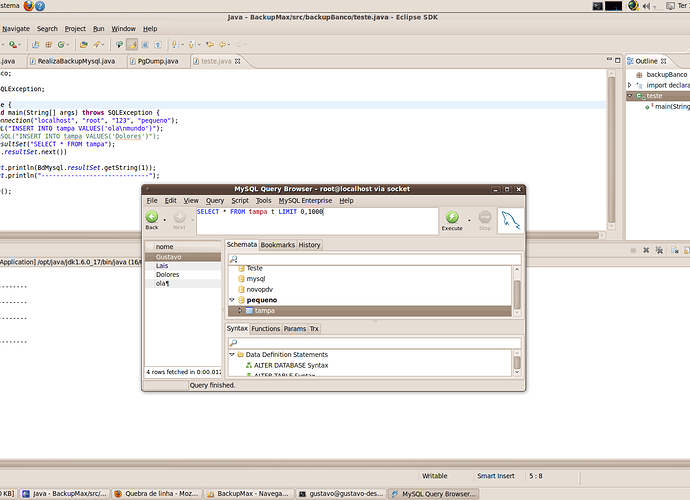Close the teste.java editor tab
Image resolution: width=690 pixels, height=500 pixels.
coord(238,61)
